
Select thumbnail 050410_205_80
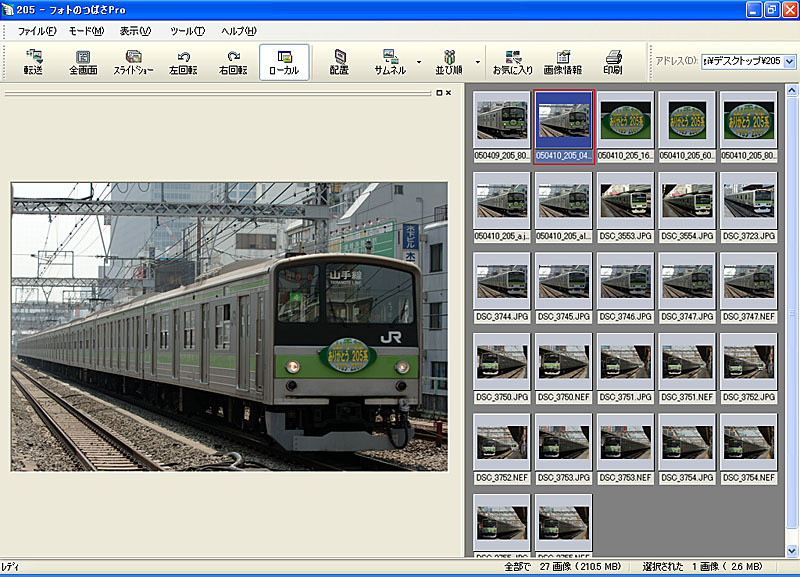[x=748, y=127]
